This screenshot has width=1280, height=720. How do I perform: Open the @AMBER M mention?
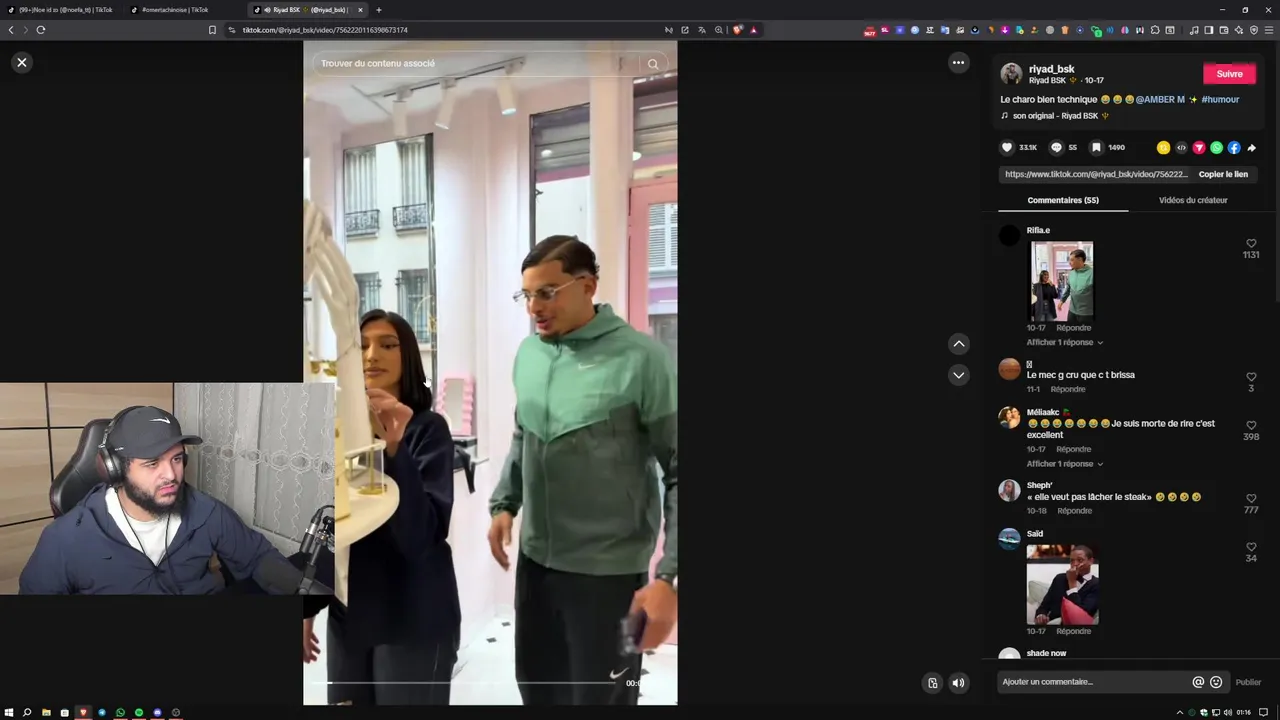1160,100
